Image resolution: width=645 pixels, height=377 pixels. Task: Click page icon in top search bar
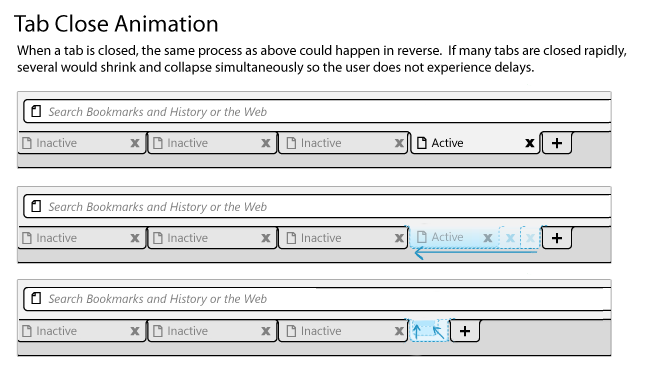(x=36, y=111)
